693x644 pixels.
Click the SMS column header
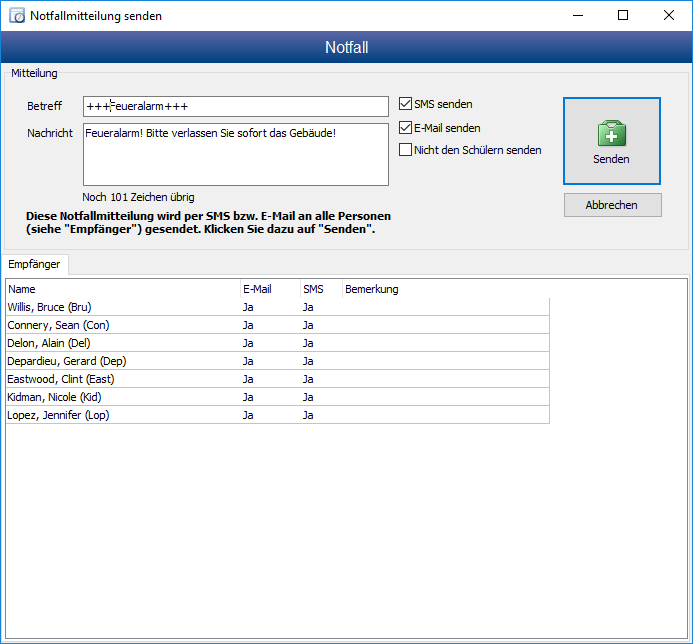(x=320, y=289)
